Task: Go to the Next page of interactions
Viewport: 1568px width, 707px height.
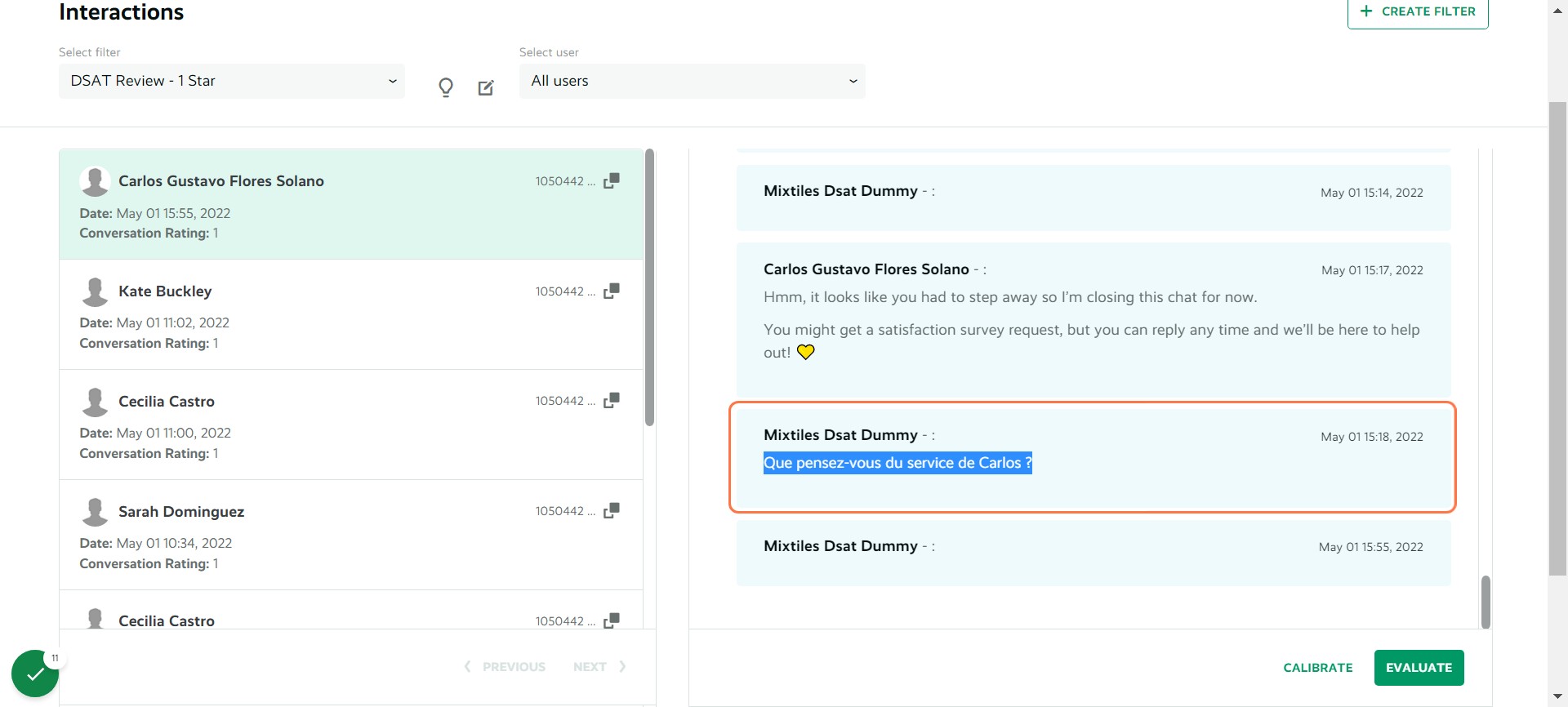Action: 599,667
